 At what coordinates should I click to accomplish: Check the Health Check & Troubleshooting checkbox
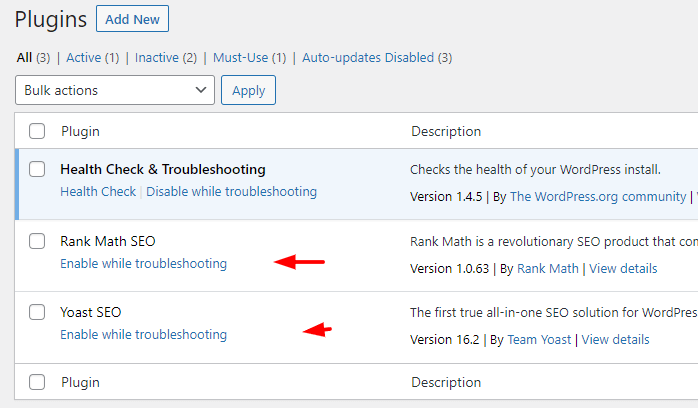click(37, 169)
